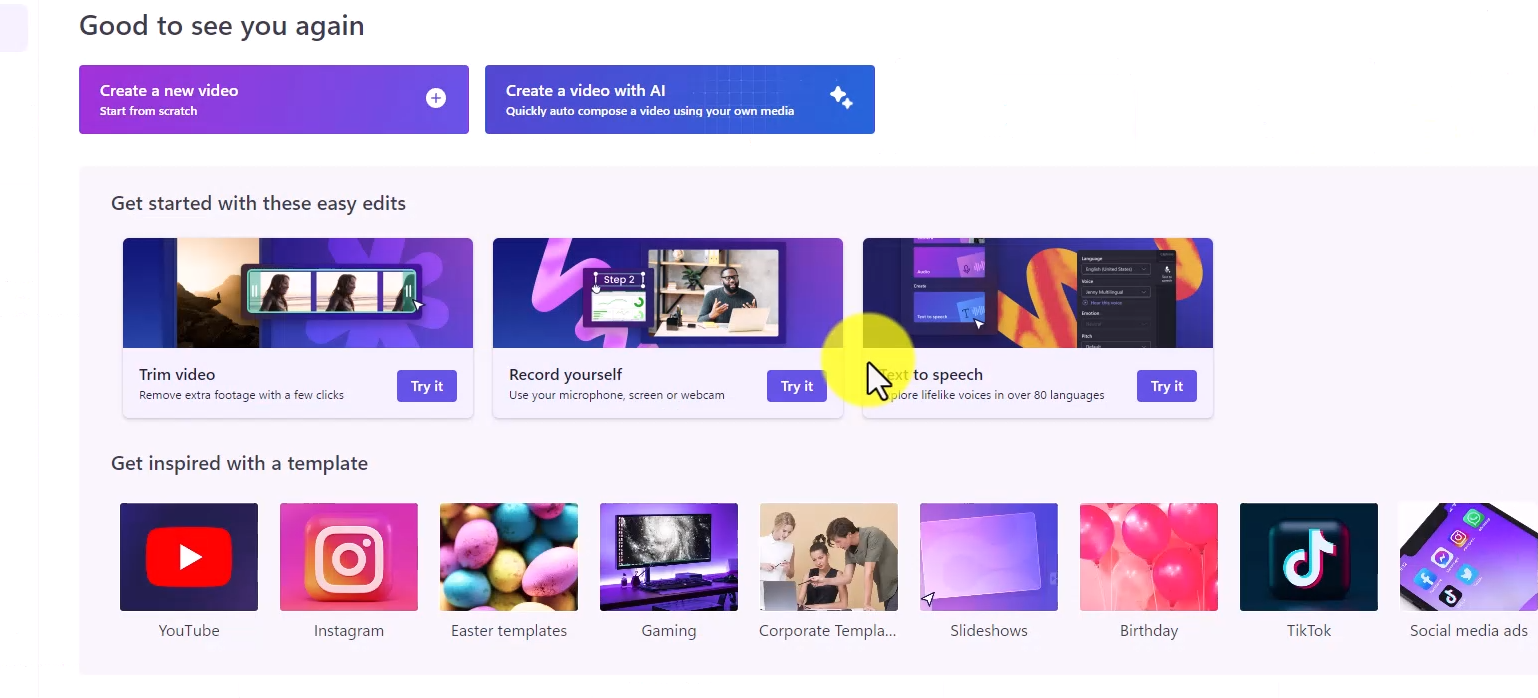Open the Slideshows template thumbnail

pyautogui.click(x=989, y=557)
